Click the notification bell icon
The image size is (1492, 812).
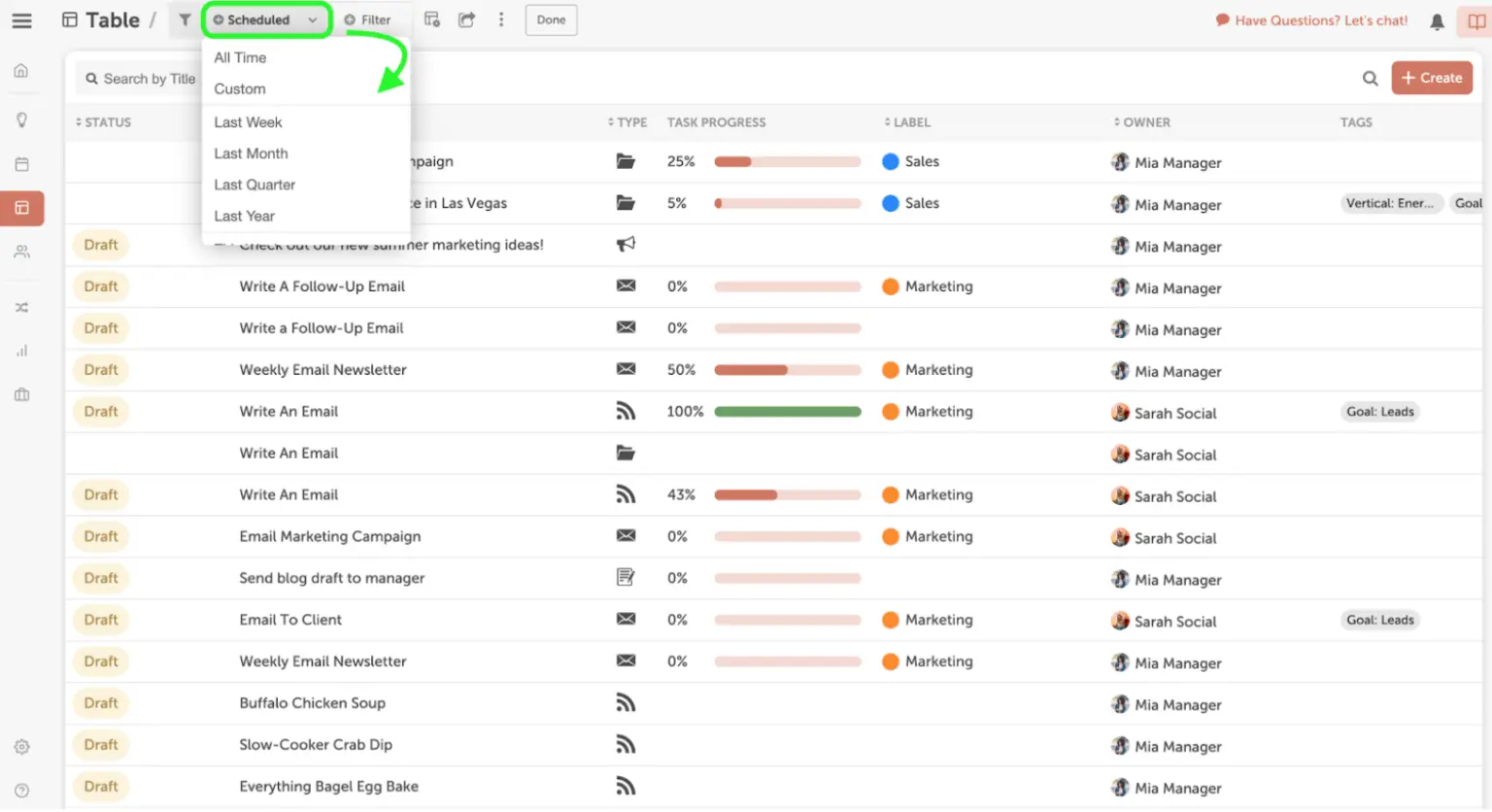click(1437, 21)
